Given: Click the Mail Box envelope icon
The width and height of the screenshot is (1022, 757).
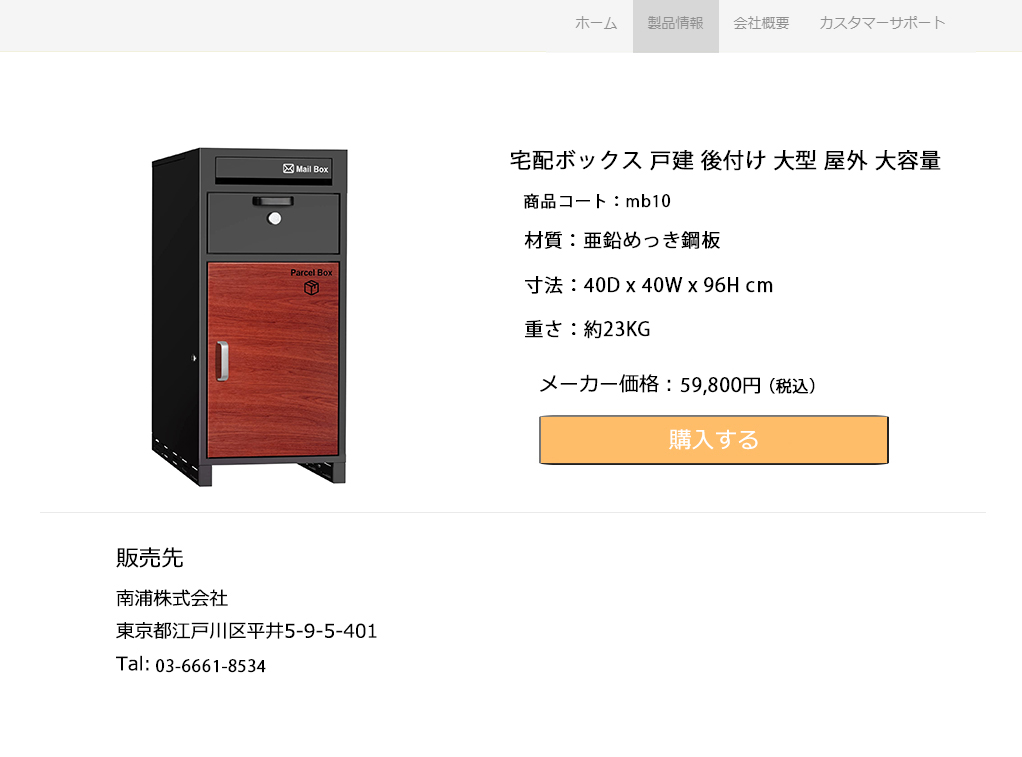Looking at the screenshot, I should tap(288, 168).
